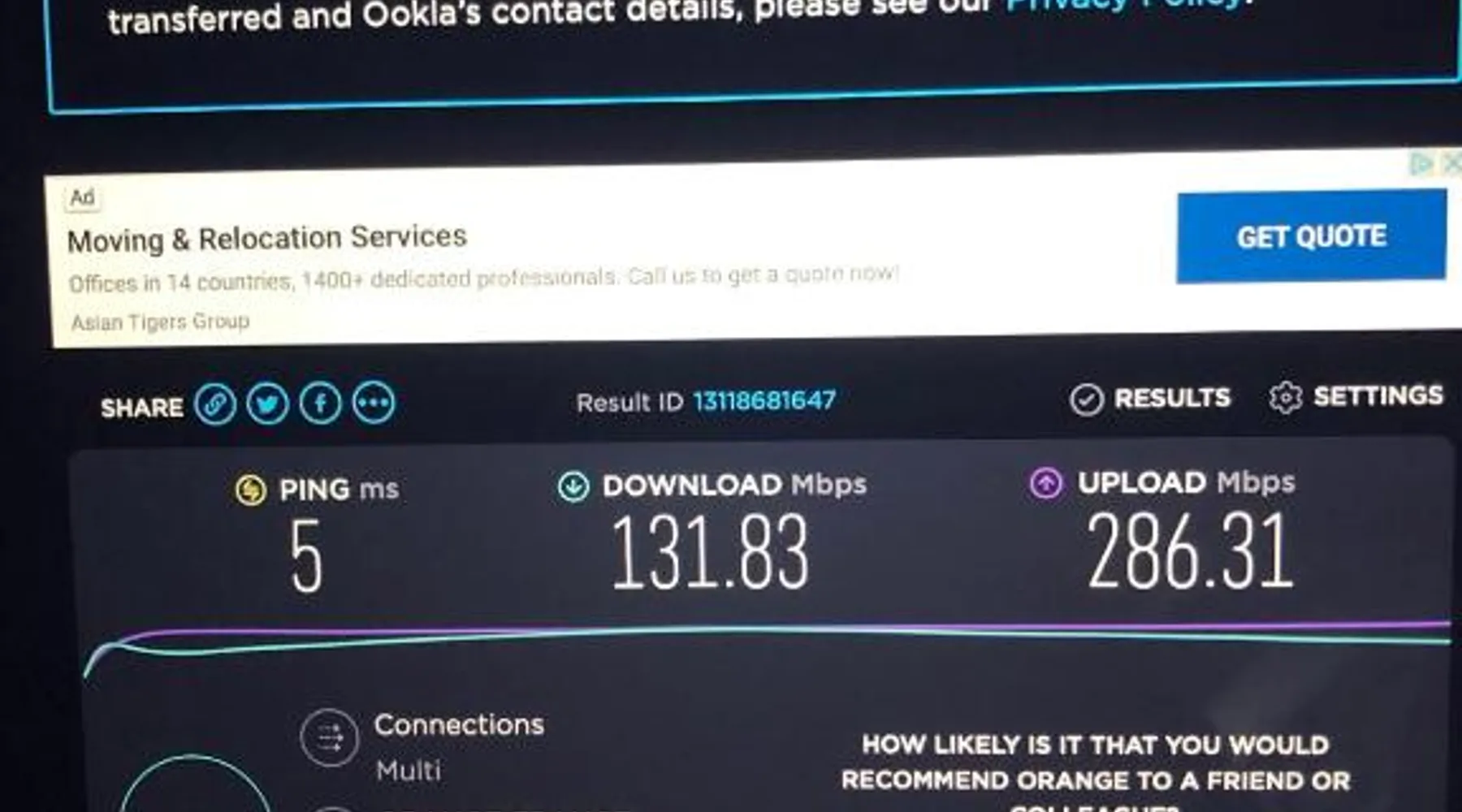This screenshot has height=812, width=1462.
Task: Share result on Facebook
Action: point(321,403)
